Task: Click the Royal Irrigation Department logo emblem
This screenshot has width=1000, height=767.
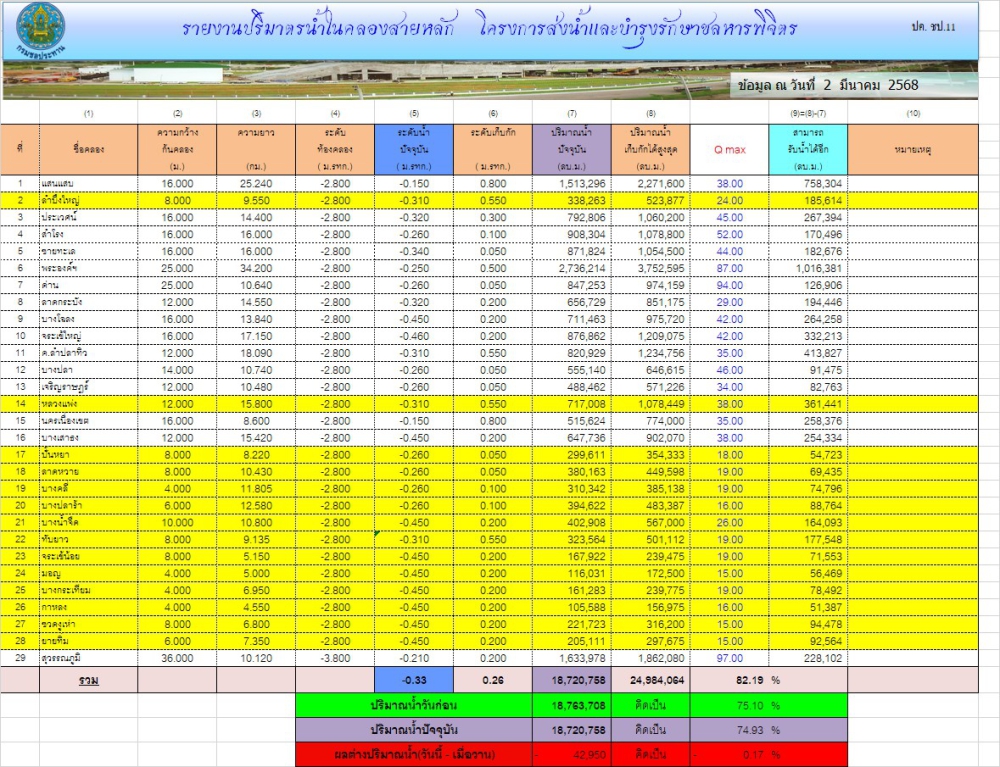Action: [x=40, y=31]
